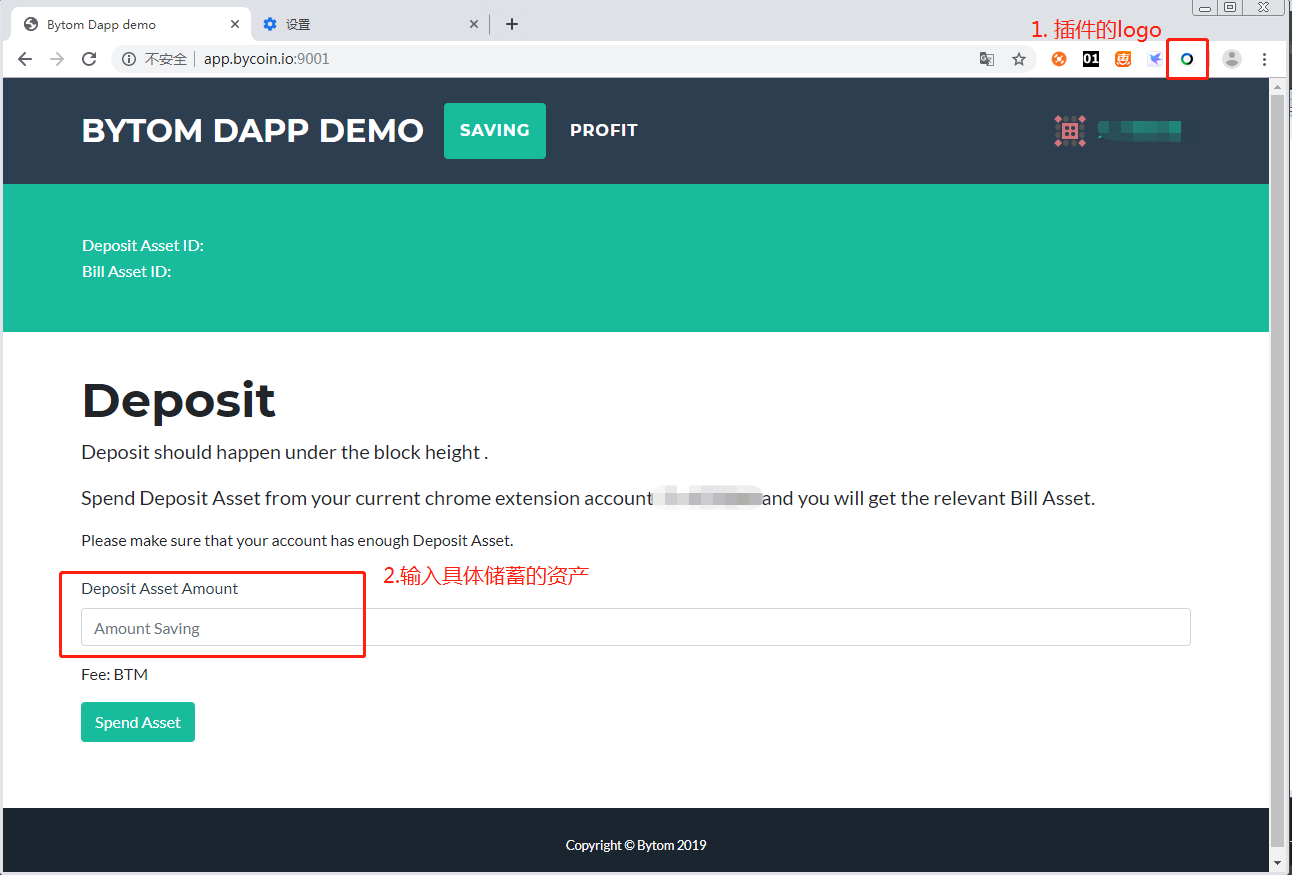
Task: Close the 设置 tab
Action: tap(474, 24)
